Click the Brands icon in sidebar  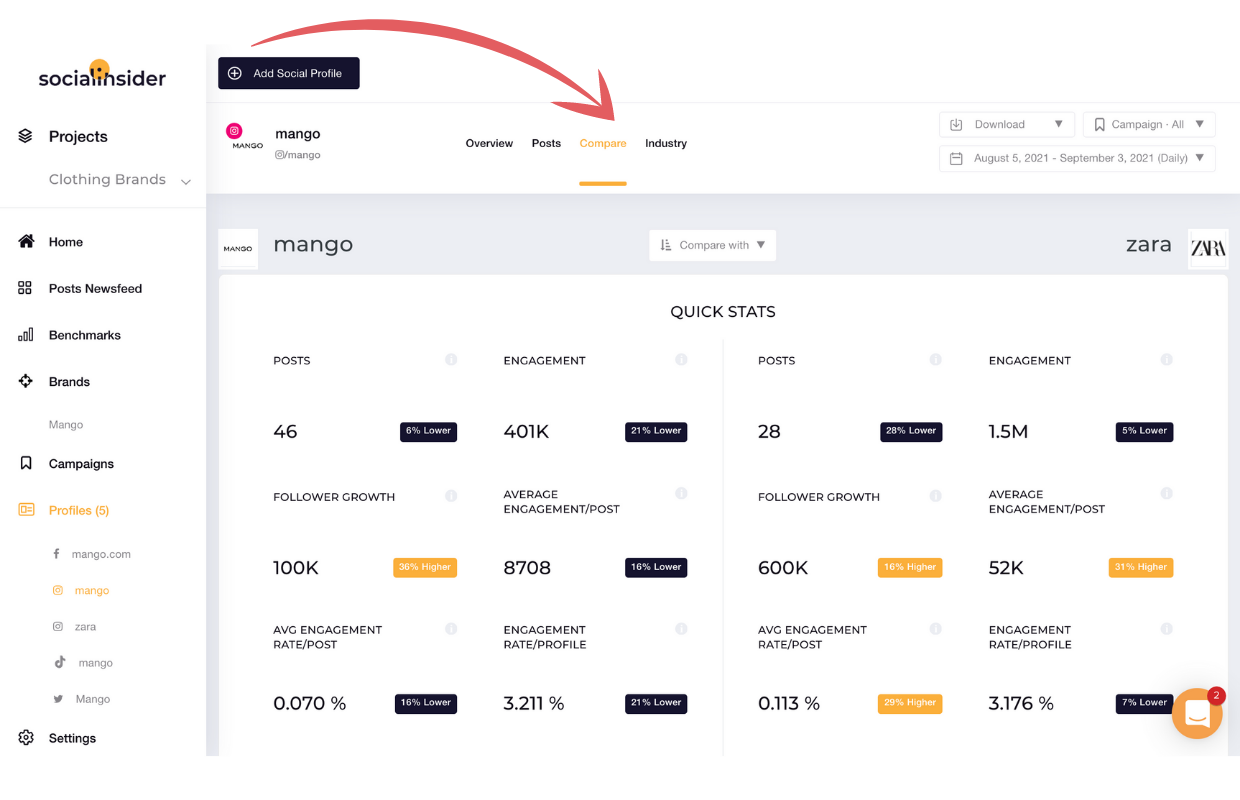point(26,381)
